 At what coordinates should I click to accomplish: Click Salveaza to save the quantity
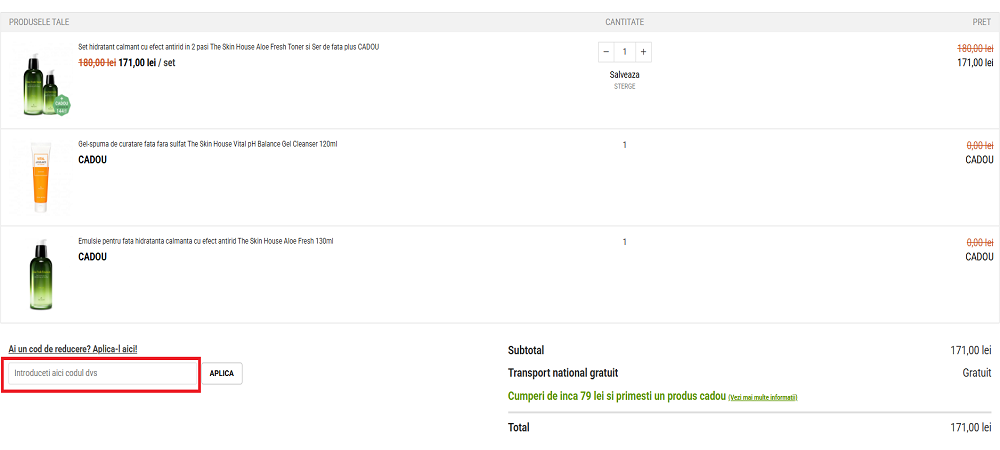pyautogui.click(x=624, y=74)
